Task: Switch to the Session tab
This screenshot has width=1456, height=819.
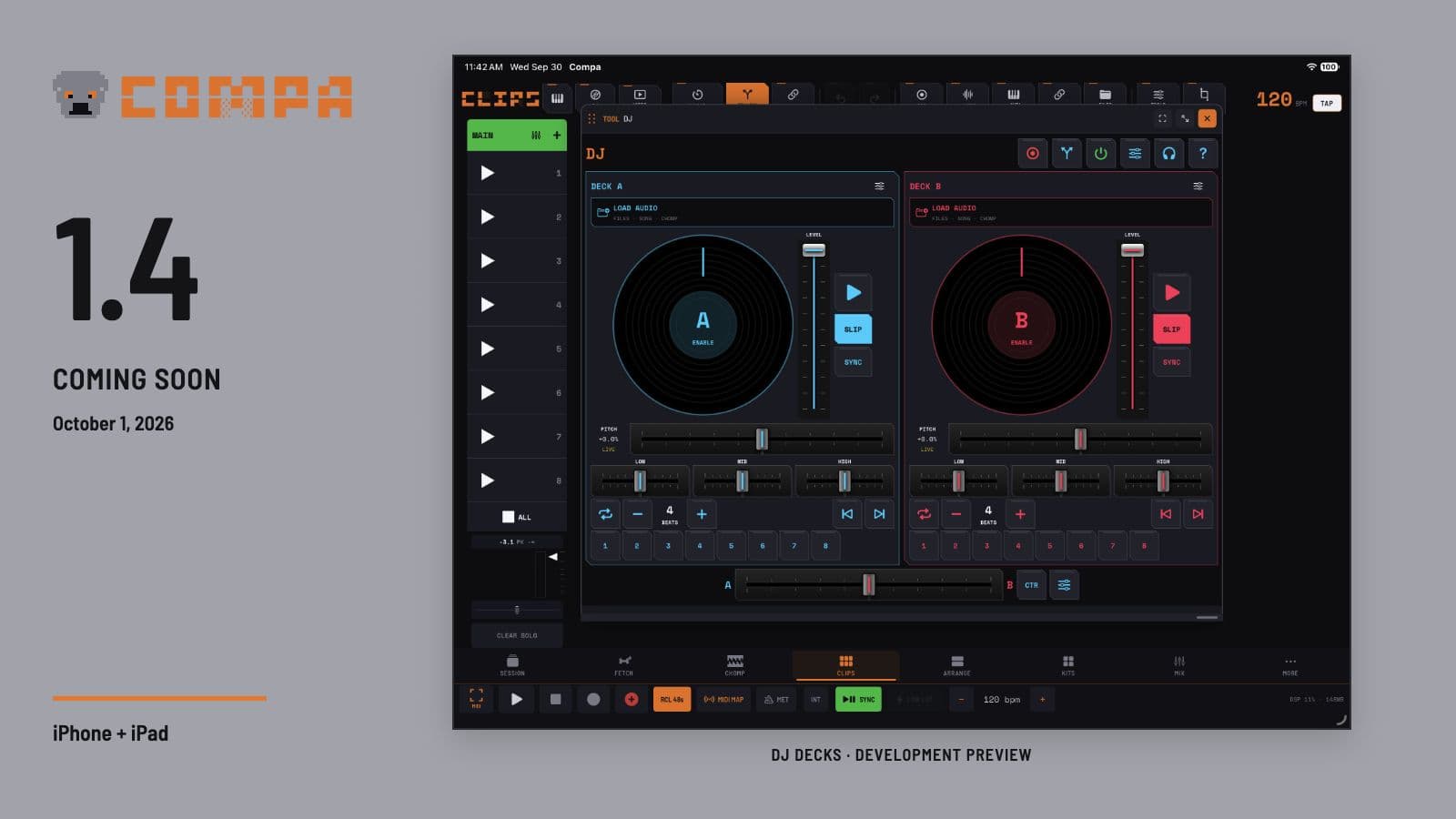Action: click(512, 665)
